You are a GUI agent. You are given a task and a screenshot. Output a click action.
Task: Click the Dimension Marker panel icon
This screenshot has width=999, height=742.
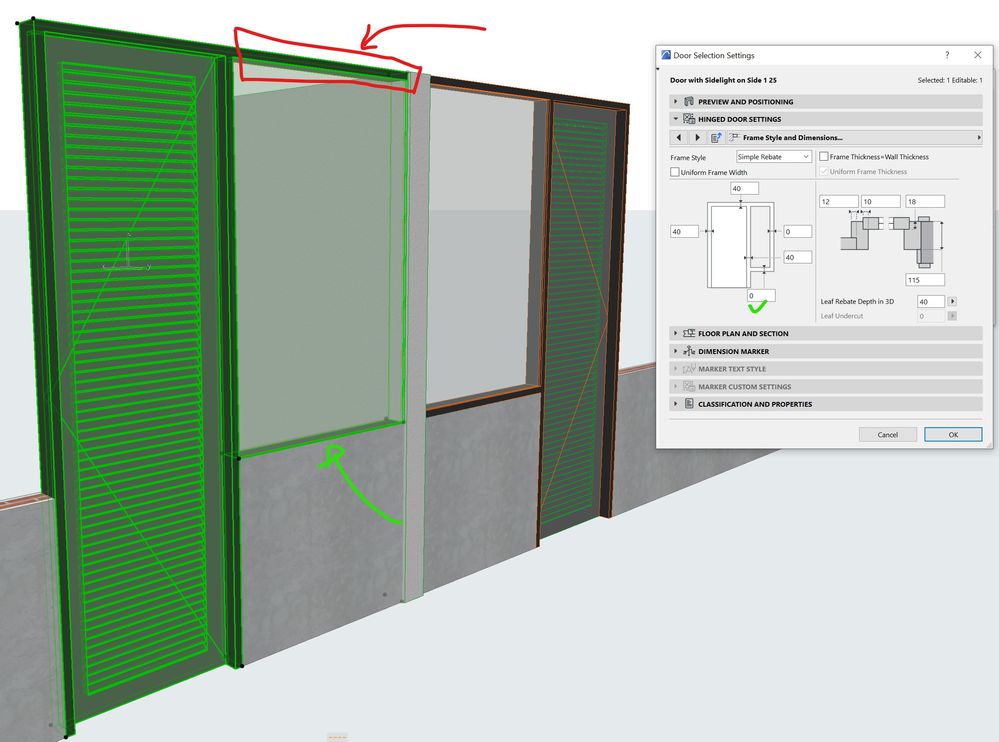pyautogui.click(x=689, y=351)
